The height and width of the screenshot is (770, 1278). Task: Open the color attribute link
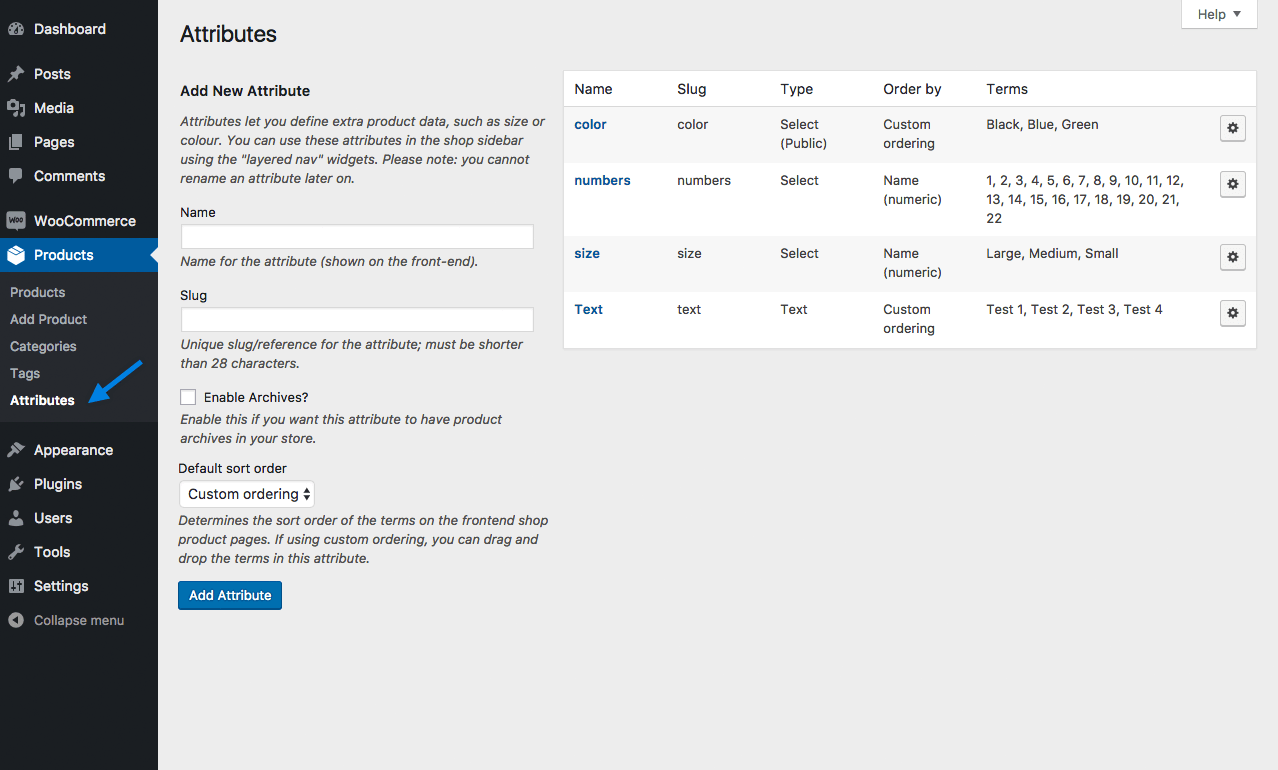(x=590, y=124)
